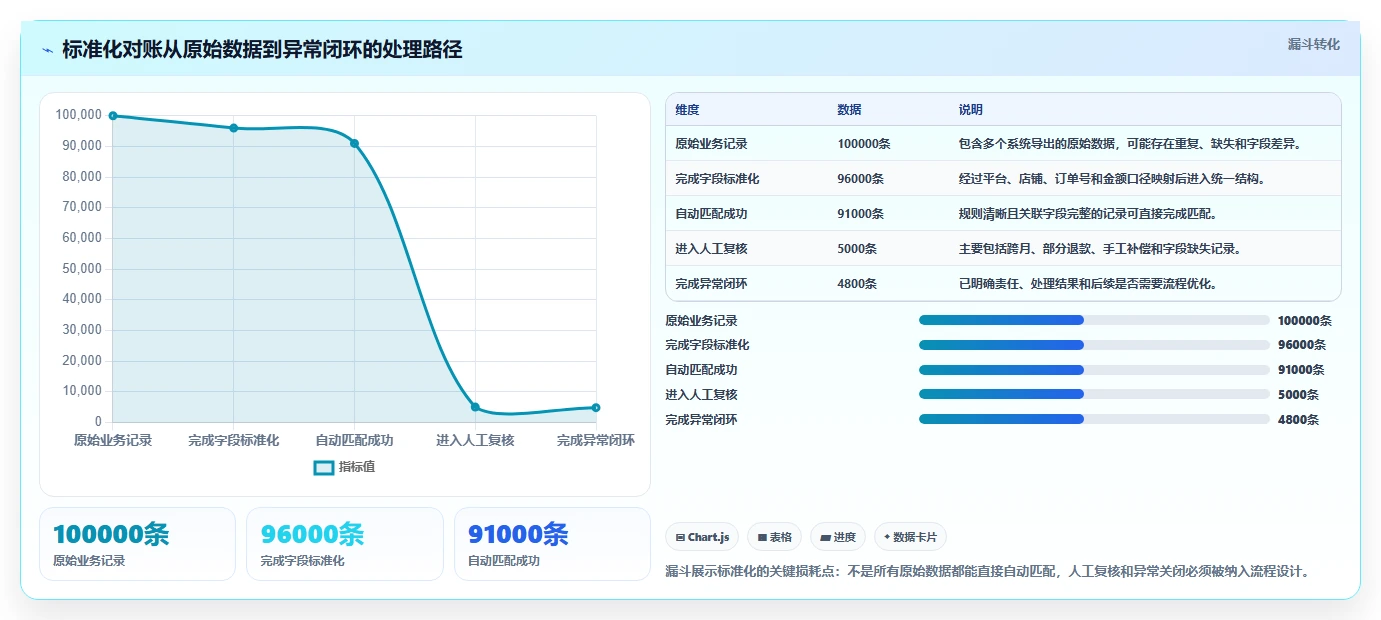Click the x-axis label 完成异常闭环
Viewport: 1381px width, 620px height.
tap(596, 440)
